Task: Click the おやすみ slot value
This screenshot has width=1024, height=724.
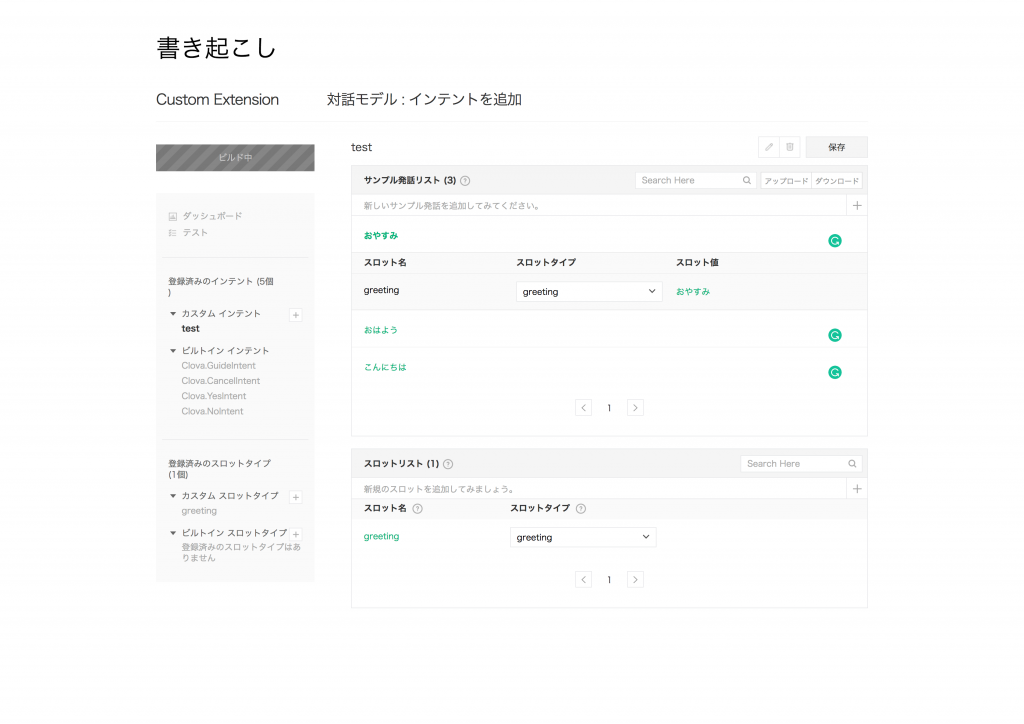Action: (x=693, y=292)
